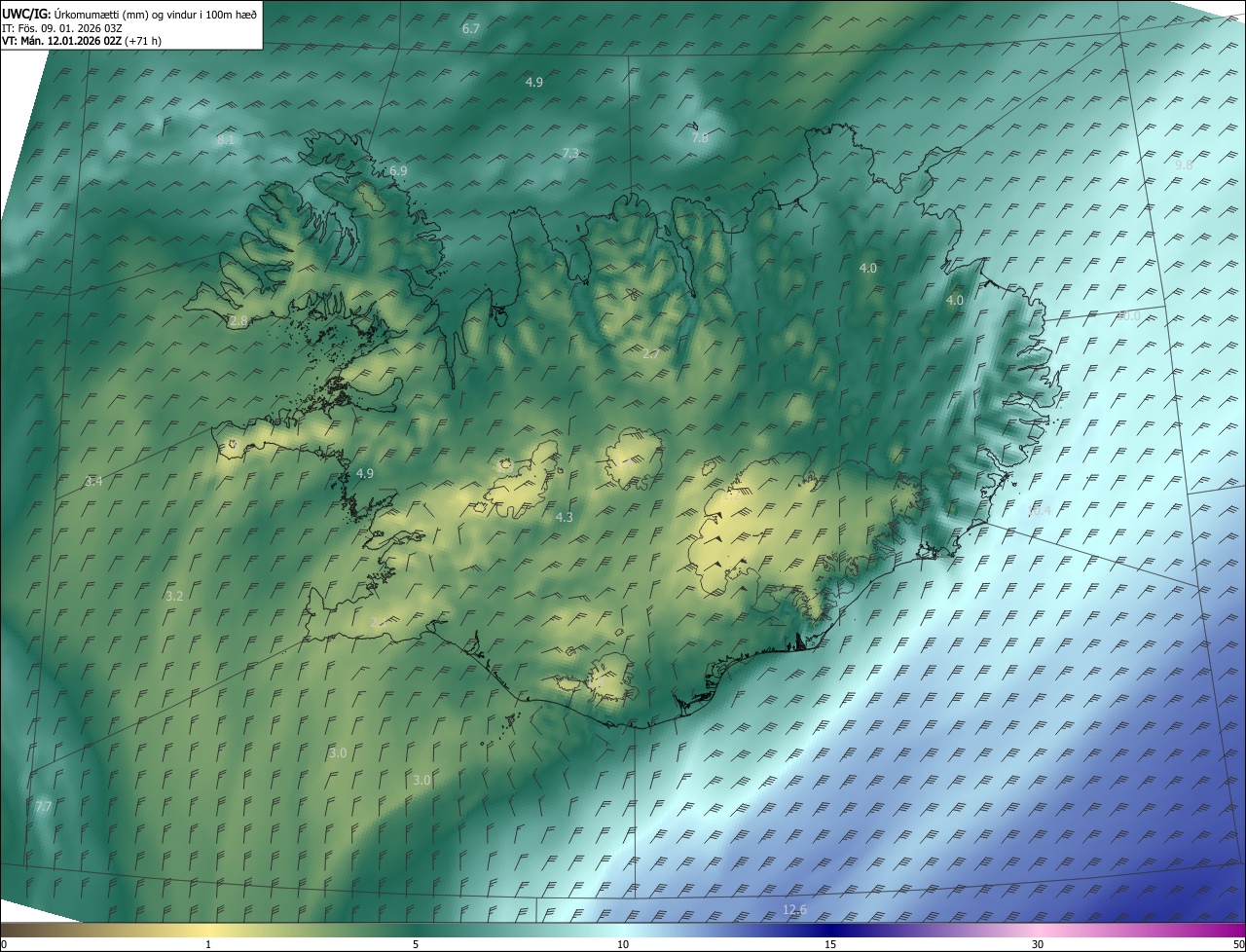Click the 9.8 value label on the map
The width and height of the screenshot is (1246, 952).
pyautogui.click(x=1184, y=165)
